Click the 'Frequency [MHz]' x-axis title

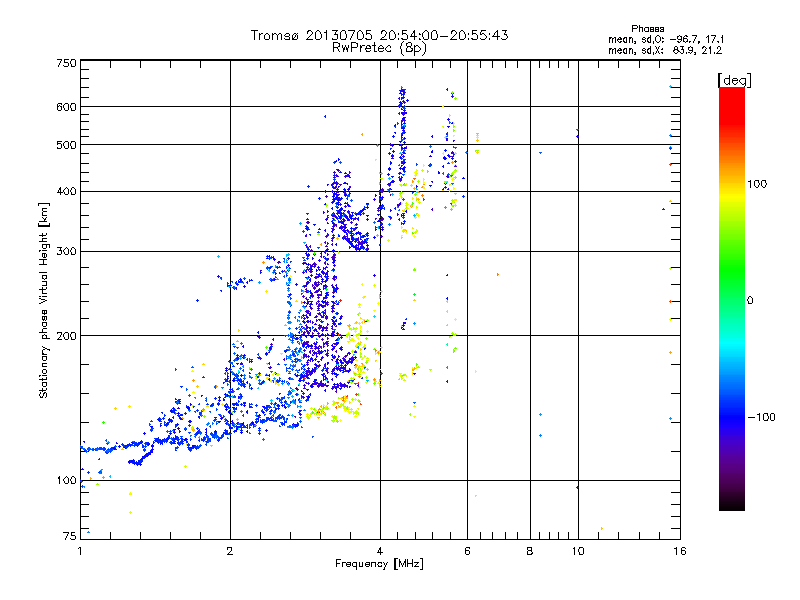[379, 564]
